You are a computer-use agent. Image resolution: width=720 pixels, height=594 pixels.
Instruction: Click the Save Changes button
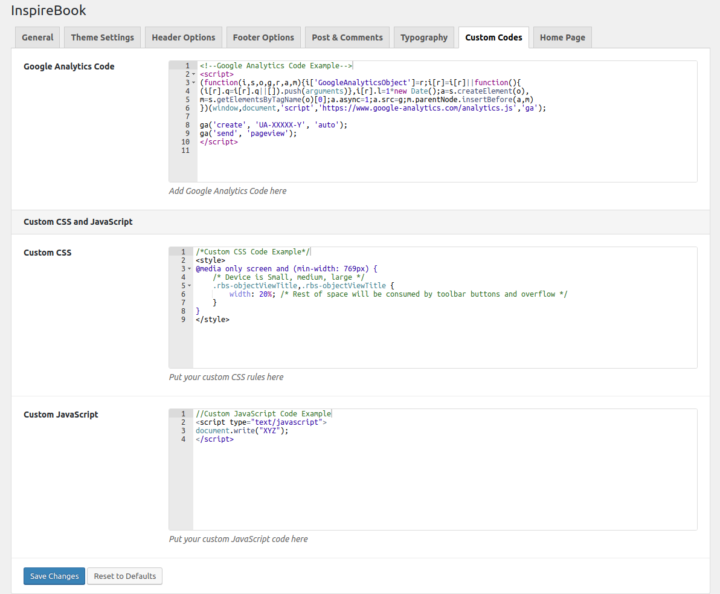[54, 576]
